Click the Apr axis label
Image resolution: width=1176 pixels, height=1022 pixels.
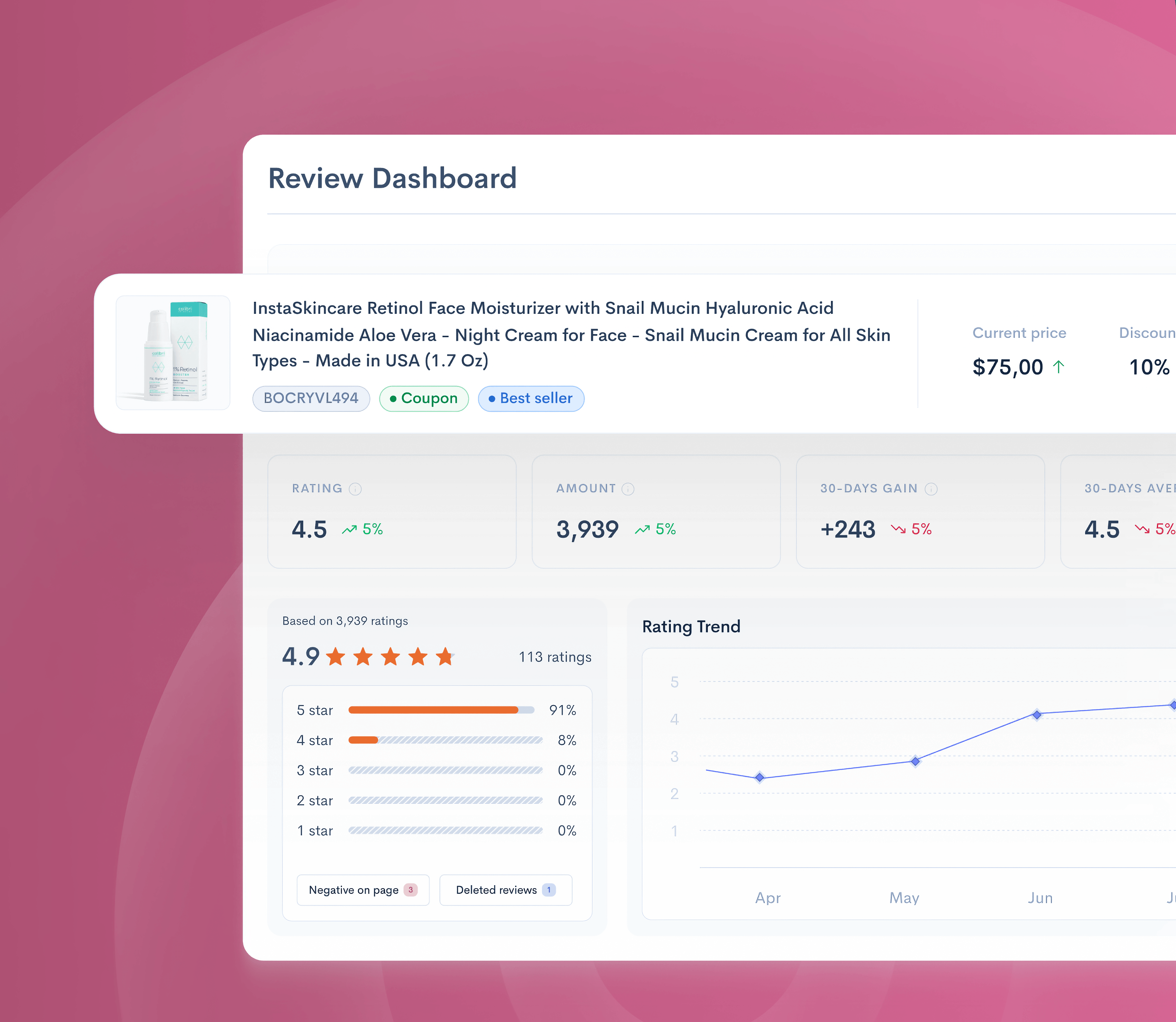click(768, 898)
